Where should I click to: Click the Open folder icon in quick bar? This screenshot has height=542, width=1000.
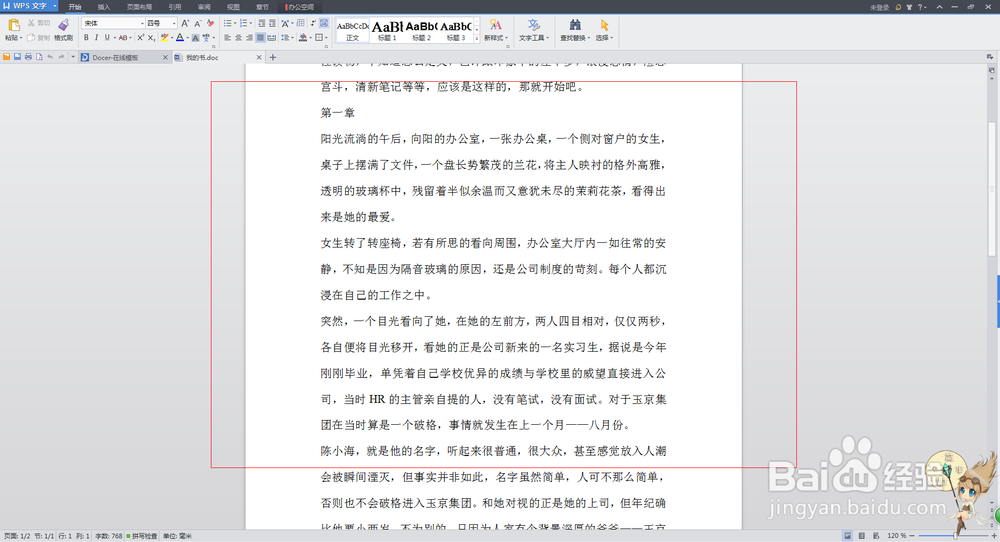[x=6, y=56]
